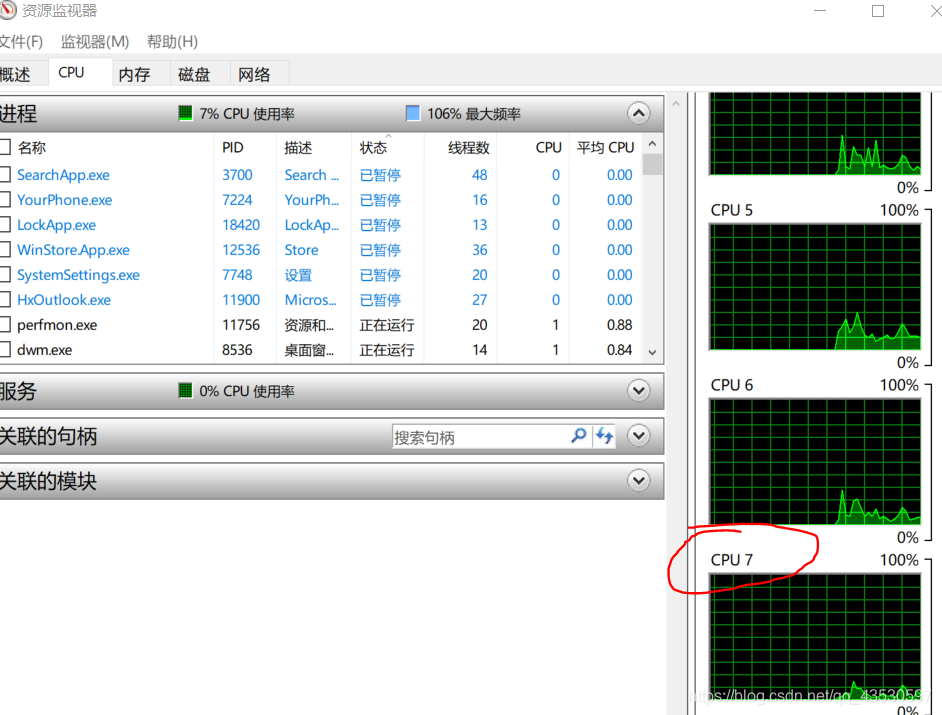Select YourPhone.exe process name
The height and width of the screenshot is (715, 942).
pyautogui.click(x=64, y=199)
